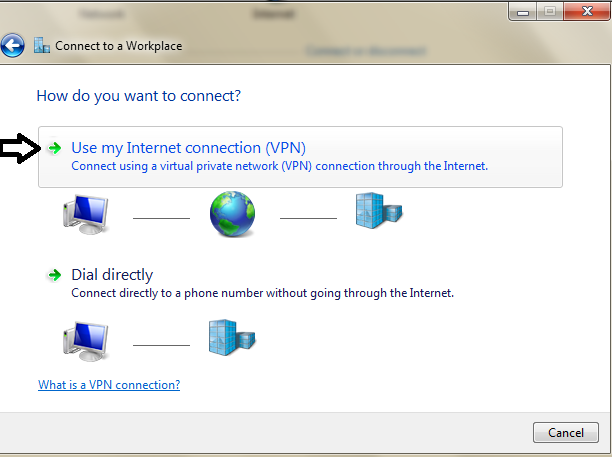Image resolution: width=612 pixels, height=457 pixels.
Task: Open the What is a VPN connection? link
Action: [x=109, y=385]
